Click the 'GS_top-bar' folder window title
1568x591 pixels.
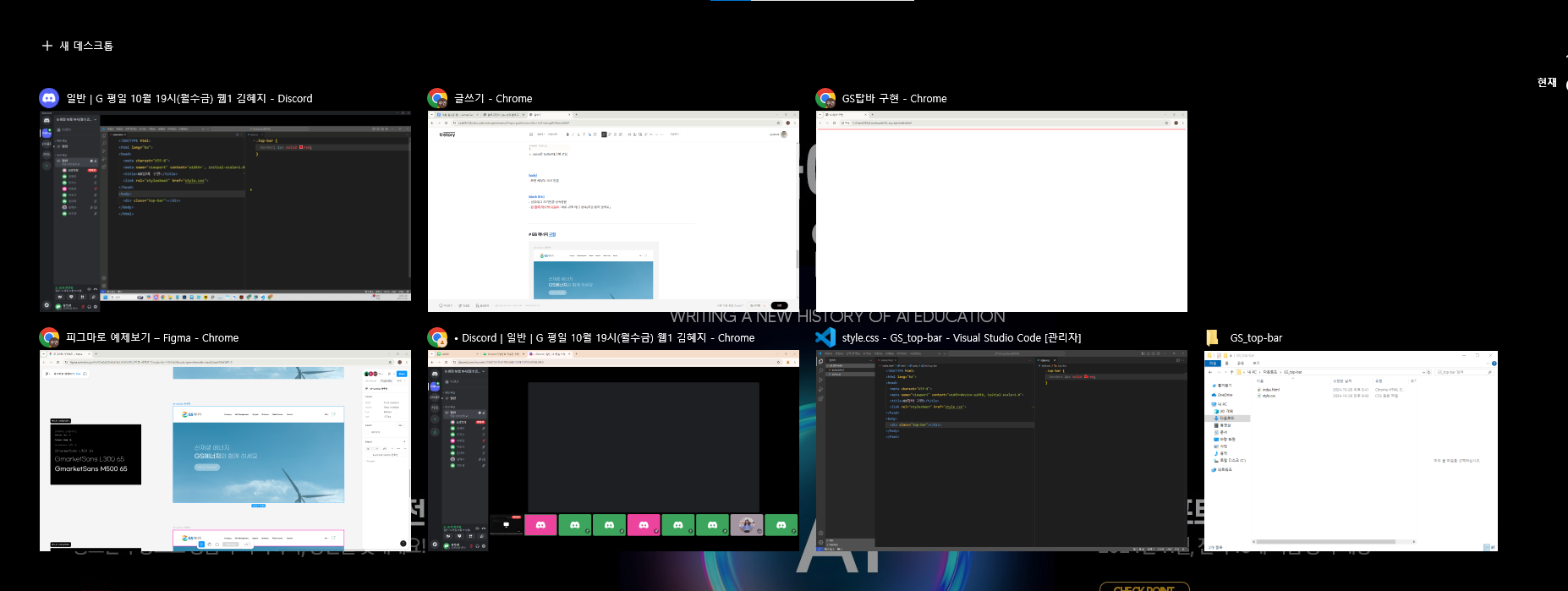[x=1256, y=337]
